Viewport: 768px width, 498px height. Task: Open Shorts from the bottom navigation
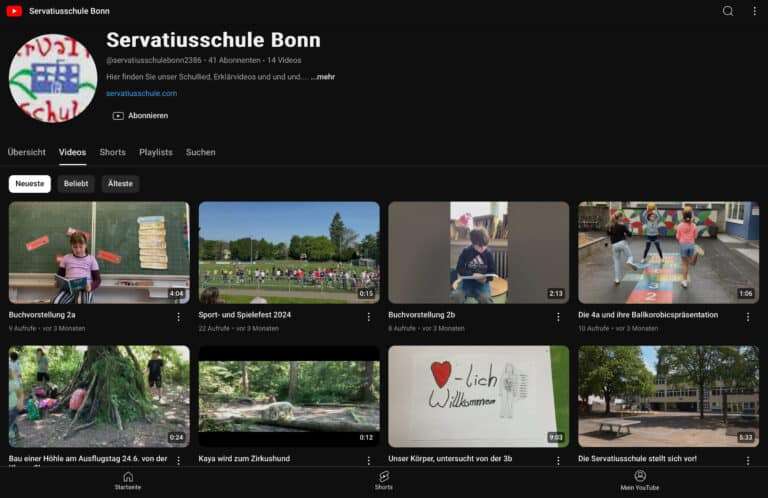coord(384,480)
